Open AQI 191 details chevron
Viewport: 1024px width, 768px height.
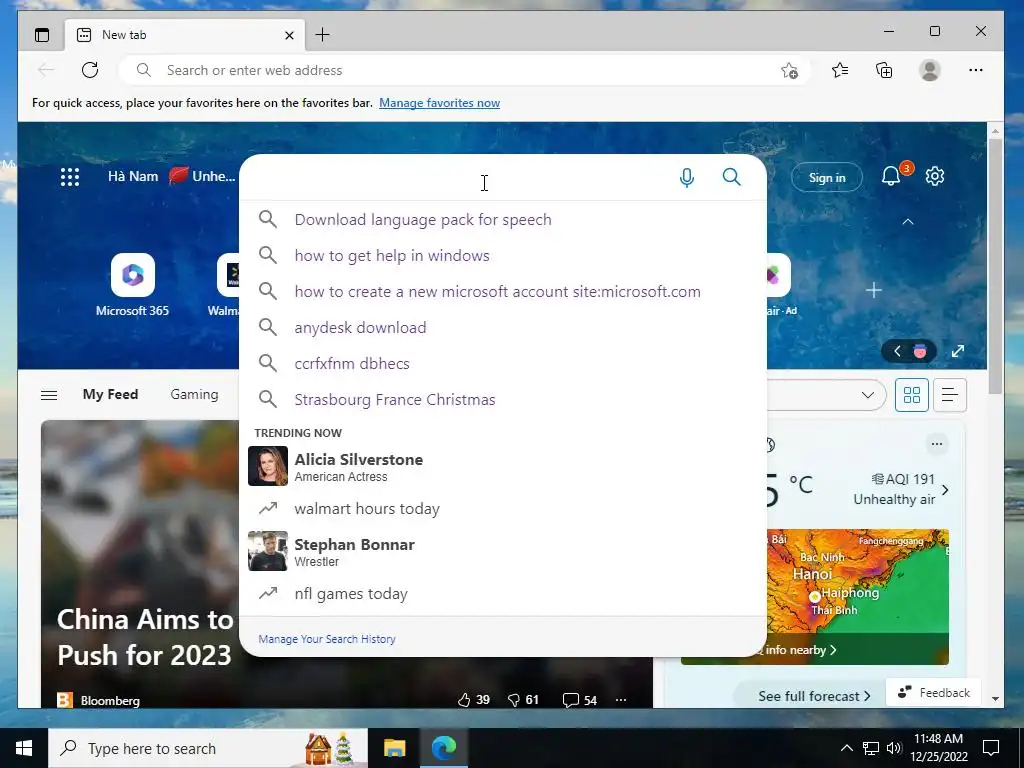[945, 490]
